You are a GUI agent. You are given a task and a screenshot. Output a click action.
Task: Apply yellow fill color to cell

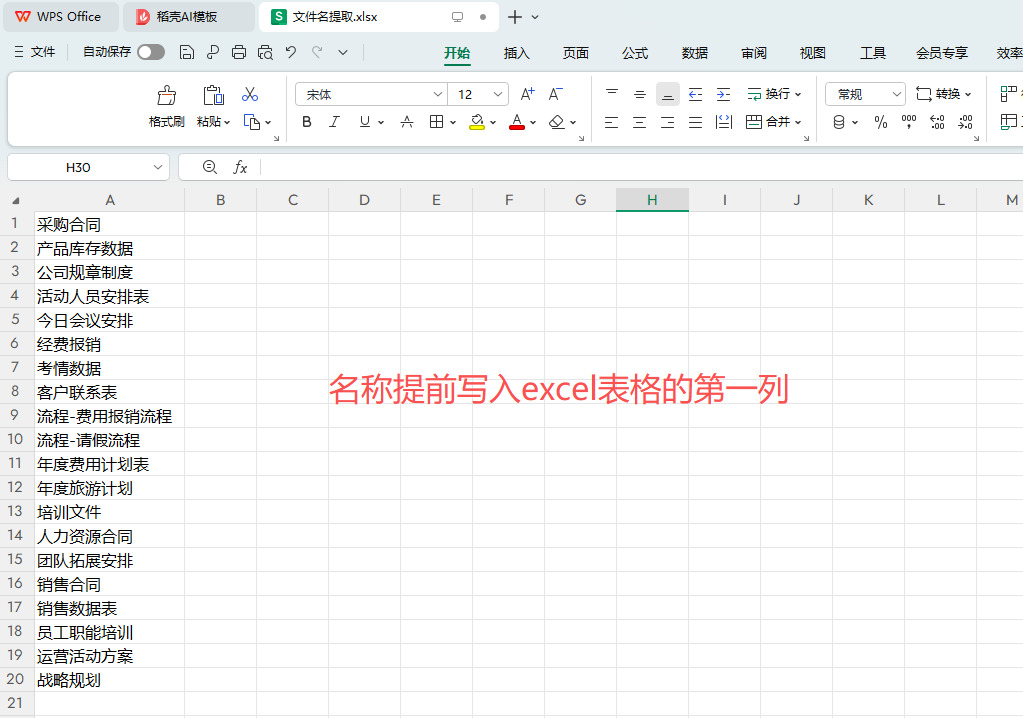coord(477,122)
